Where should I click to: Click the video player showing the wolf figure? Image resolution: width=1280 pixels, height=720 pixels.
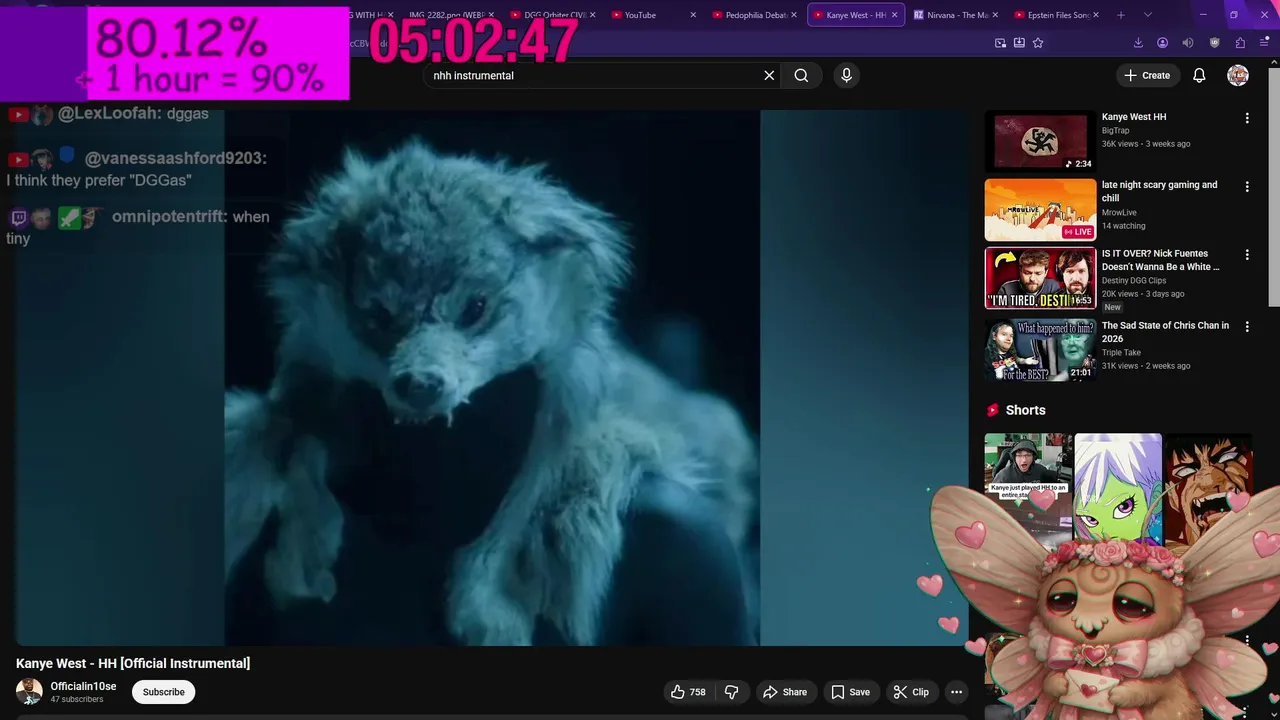click(491, 378)
